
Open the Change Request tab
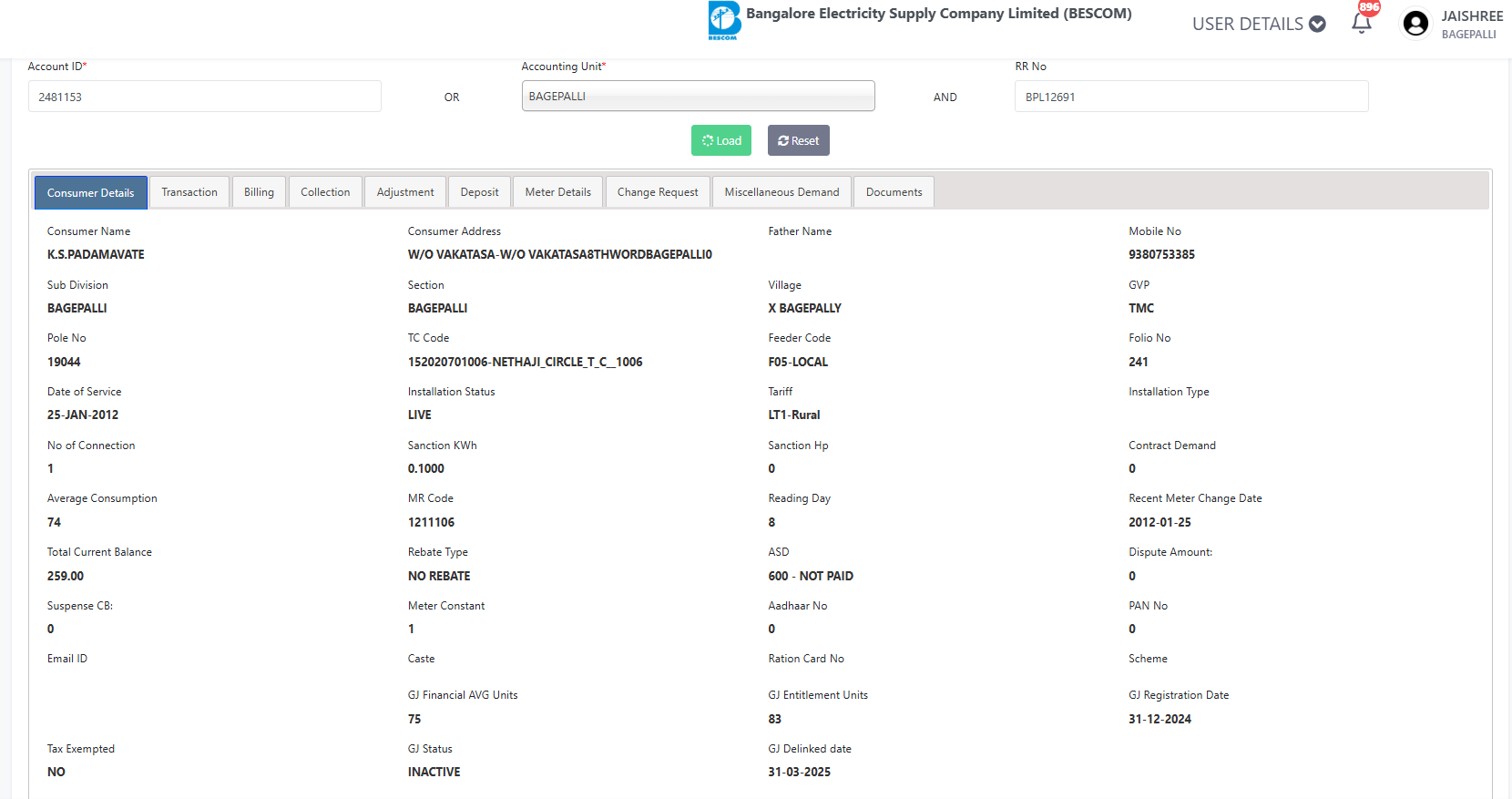658,192
